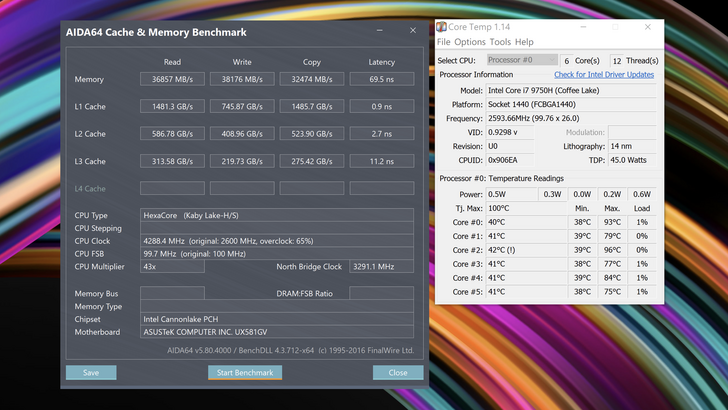Click the L3 Cache Latency result box
This screenshot has height=410, width=728.
[x=381, y=161]
